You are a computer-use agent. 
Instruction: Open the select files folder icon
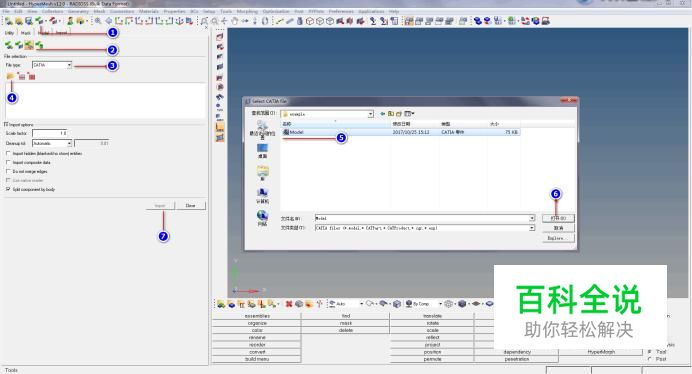pyautogui.click(x=11, y=77)
